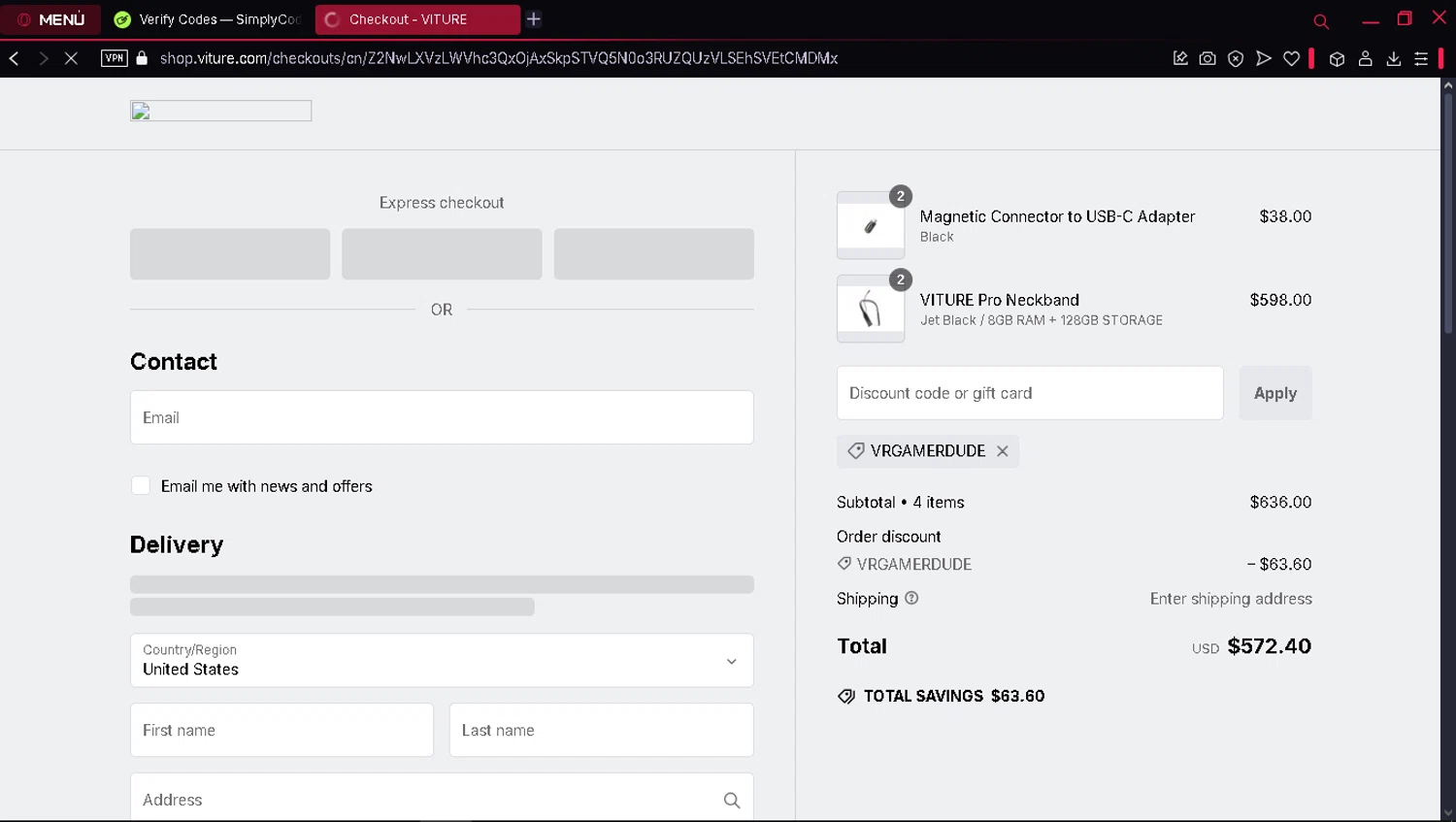Screen dimensions: 1456x822
Task: Open the easy setup sliders icon
Action: point(1421,58)
